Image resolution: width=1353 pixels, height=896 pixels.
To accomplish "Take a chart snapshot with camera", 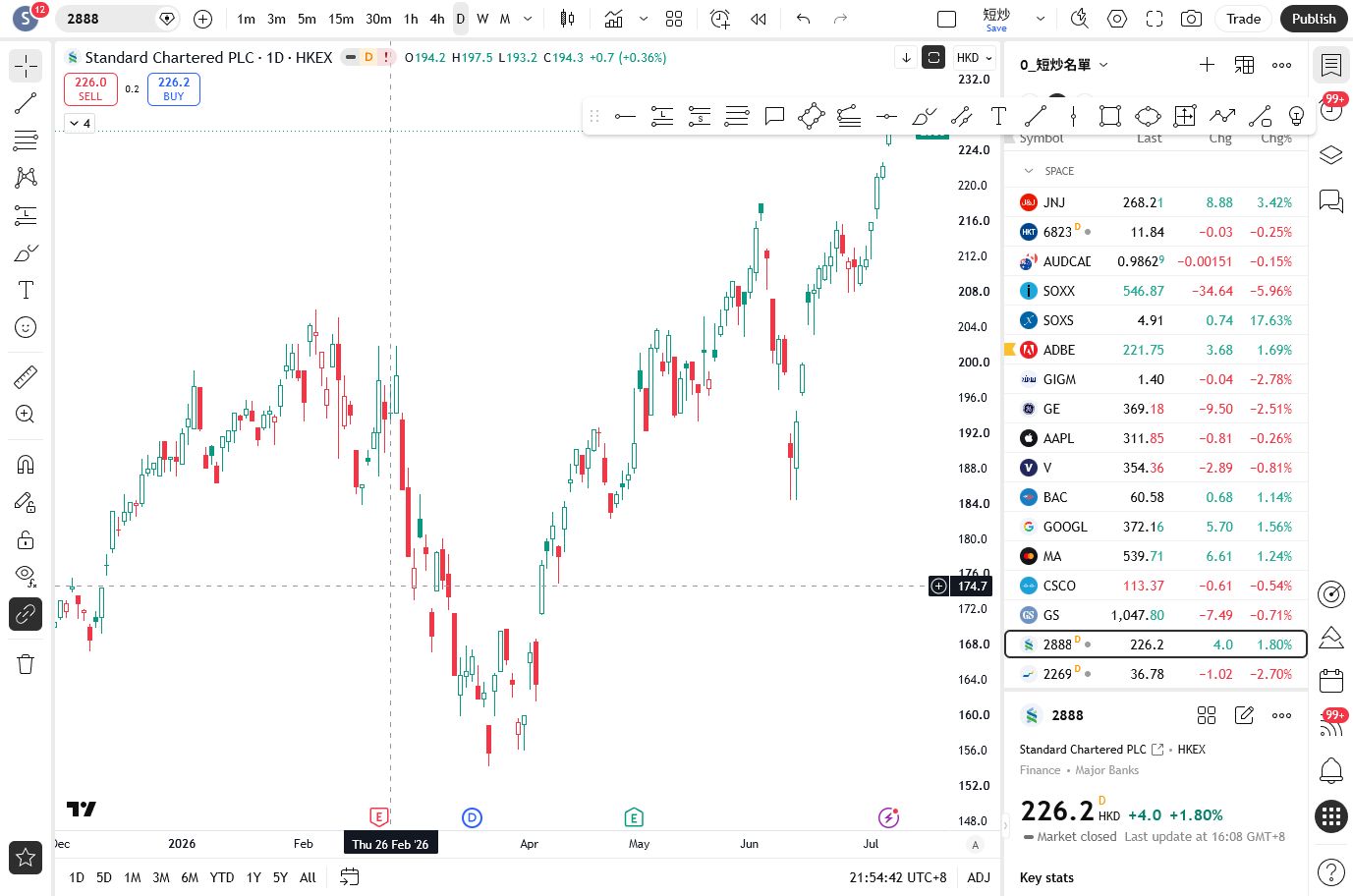I will pyautogui.click(x=1191, y=19).
